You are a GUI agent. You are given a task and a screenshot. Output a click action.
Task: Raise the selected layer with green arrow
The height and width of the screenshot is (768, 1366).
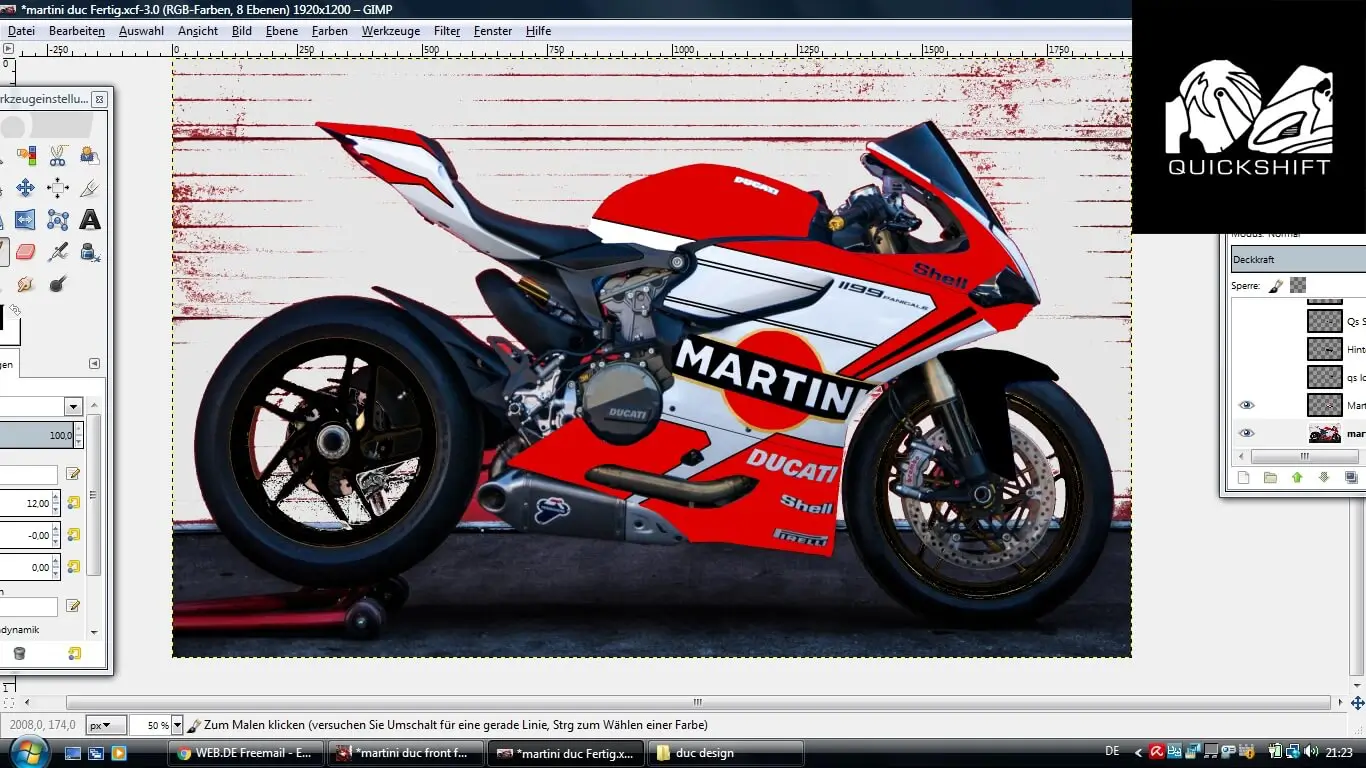[x=1297, y=478]
